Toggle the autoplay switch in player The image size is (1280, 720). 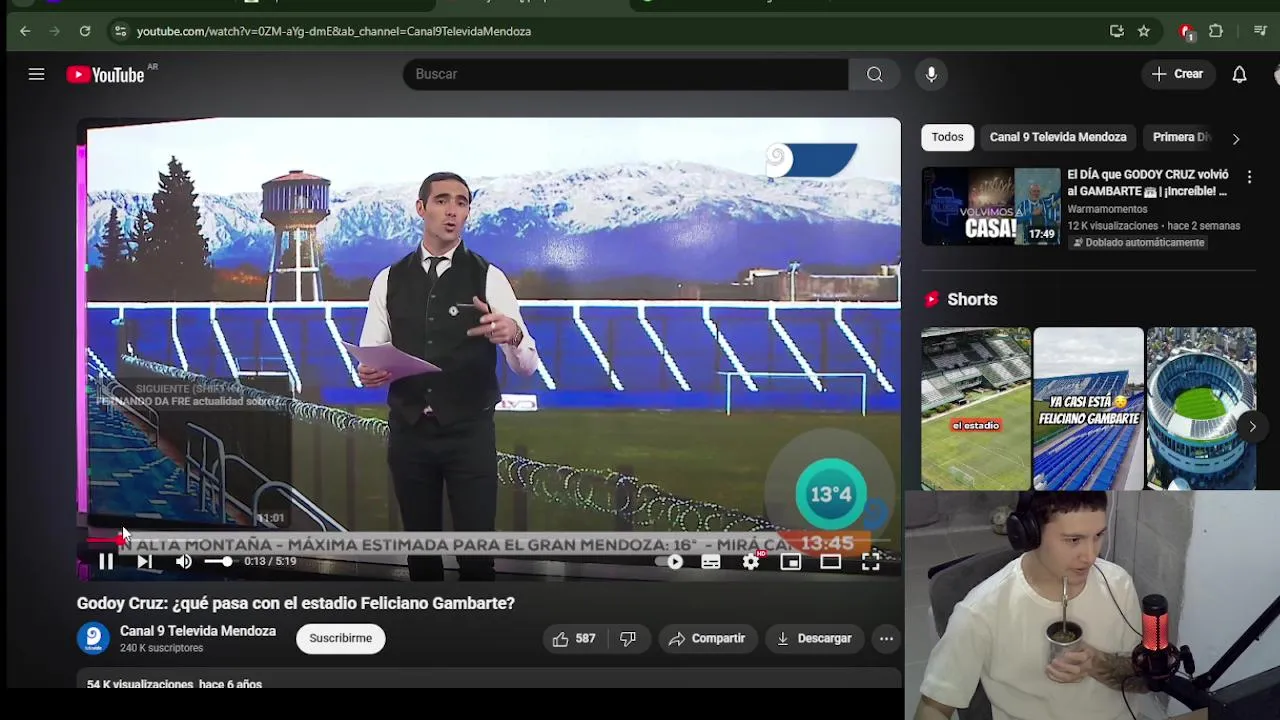pos(671,562)
